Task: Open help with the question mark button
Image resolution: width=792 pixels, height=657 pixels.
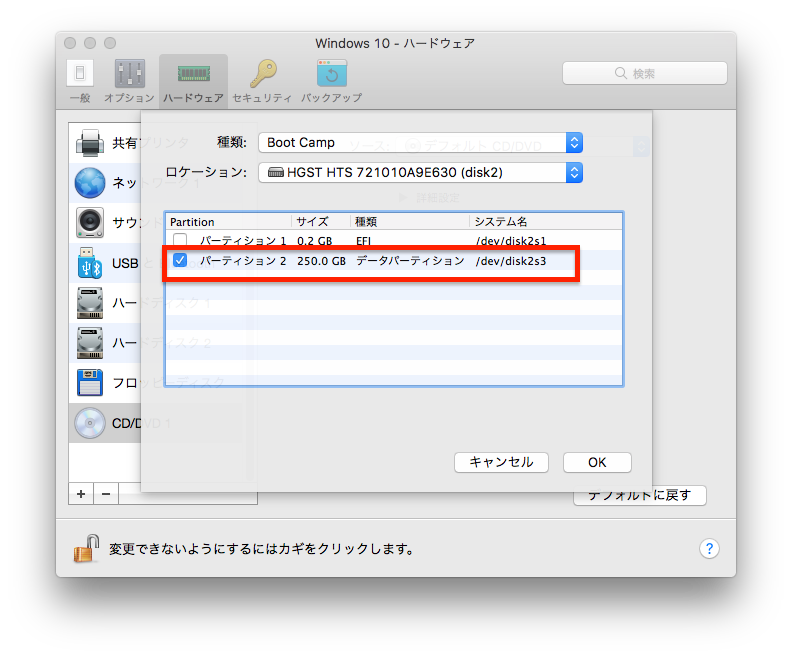Action: [709, 548]
